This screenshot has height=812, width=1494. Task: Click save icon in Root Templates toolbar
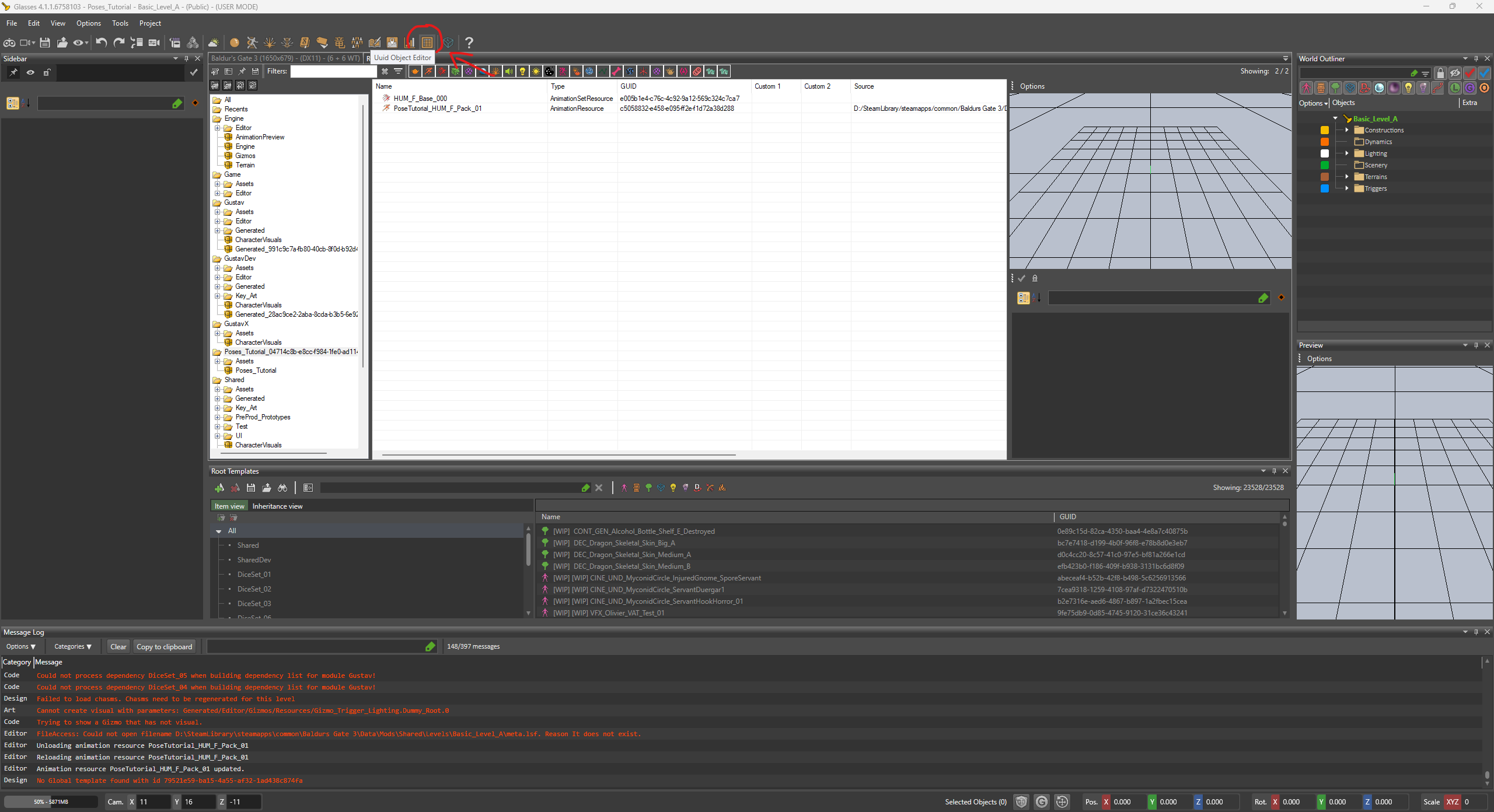click(x=251, y=488)
